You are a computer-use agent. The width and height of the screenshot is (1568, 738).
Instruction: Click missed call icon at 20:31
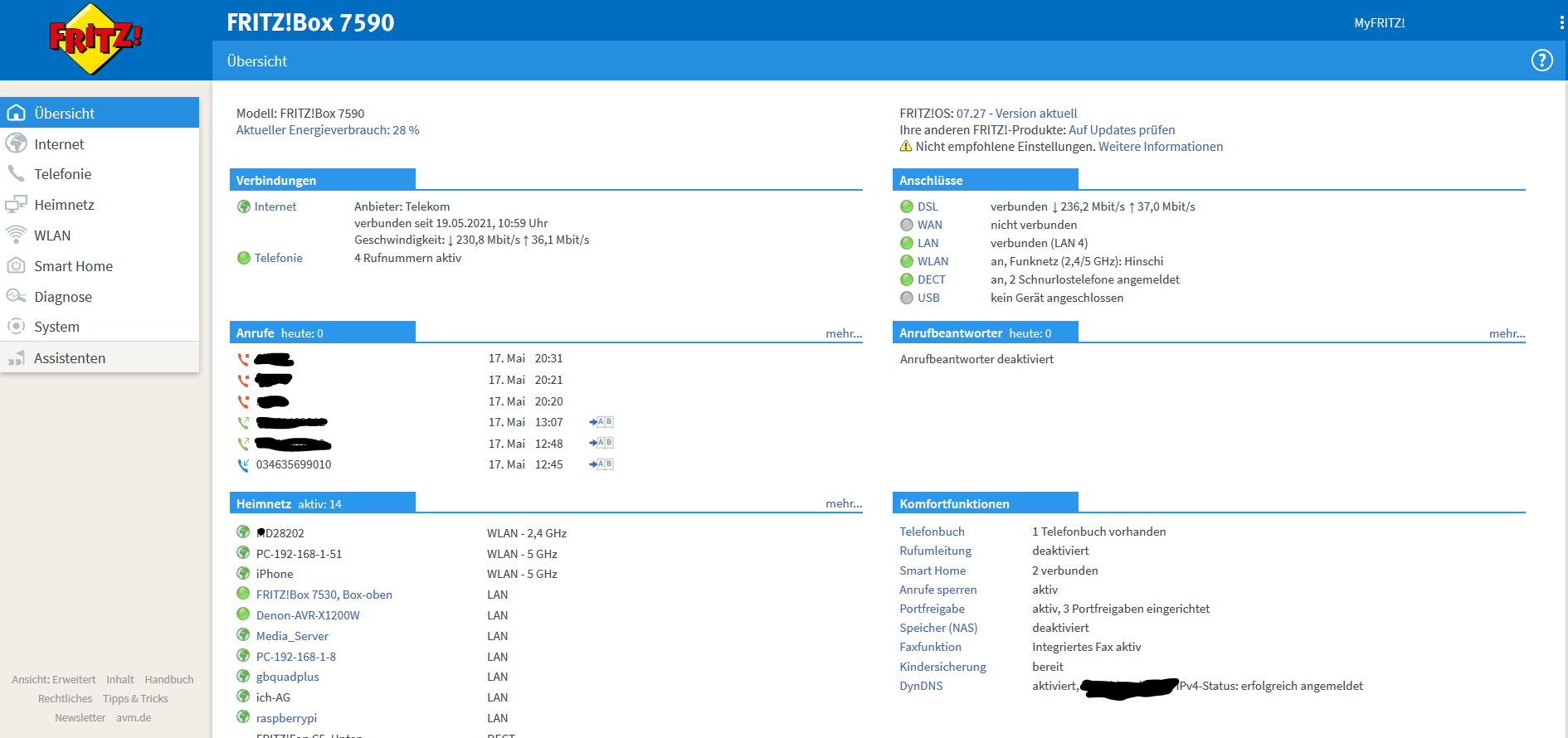click(x=243, y=359)
